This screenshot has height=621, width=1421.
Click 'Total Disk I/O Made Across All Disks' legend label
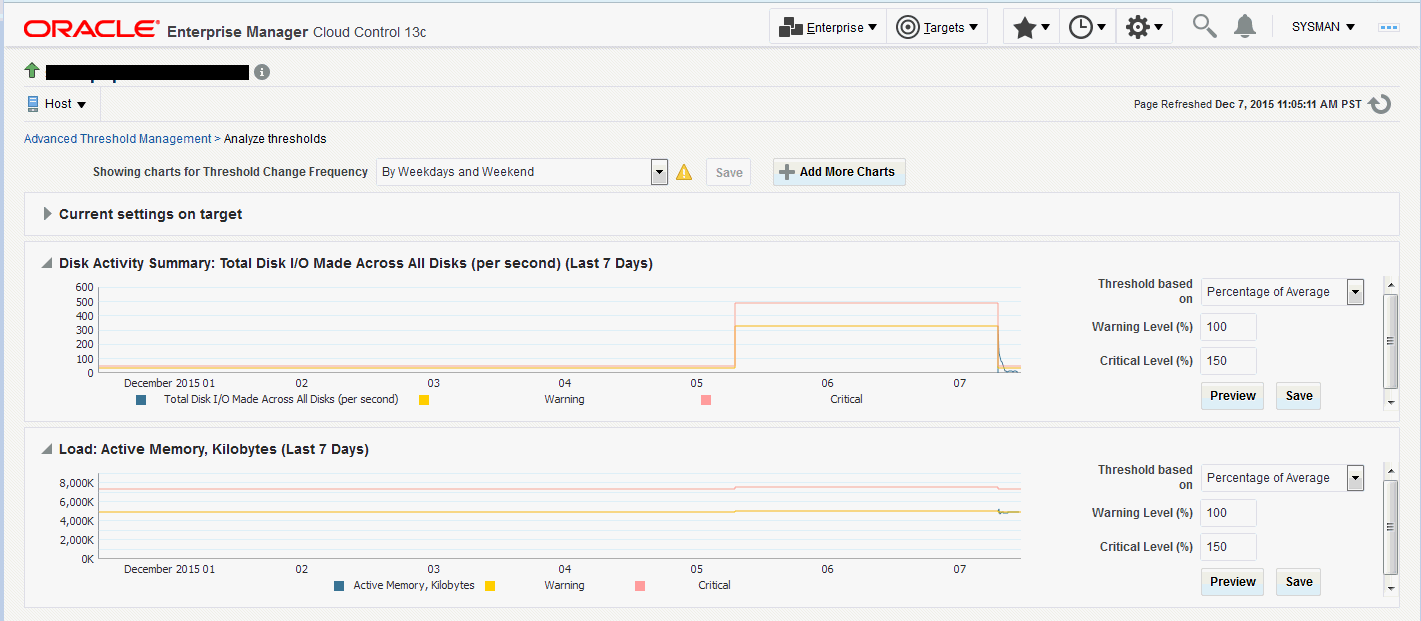[x=281, y=399]
